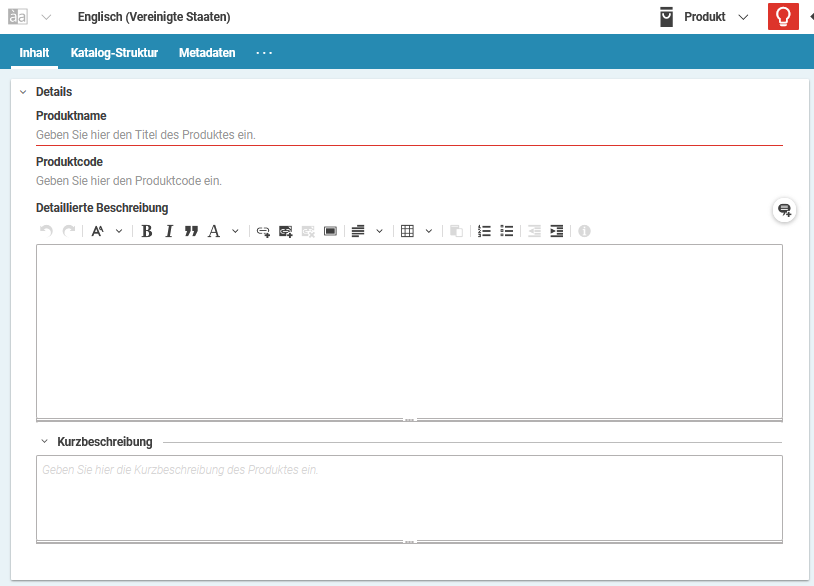Click the Produktcode input field
This screenshot has height=586, width=814.
tap(409, 181)
